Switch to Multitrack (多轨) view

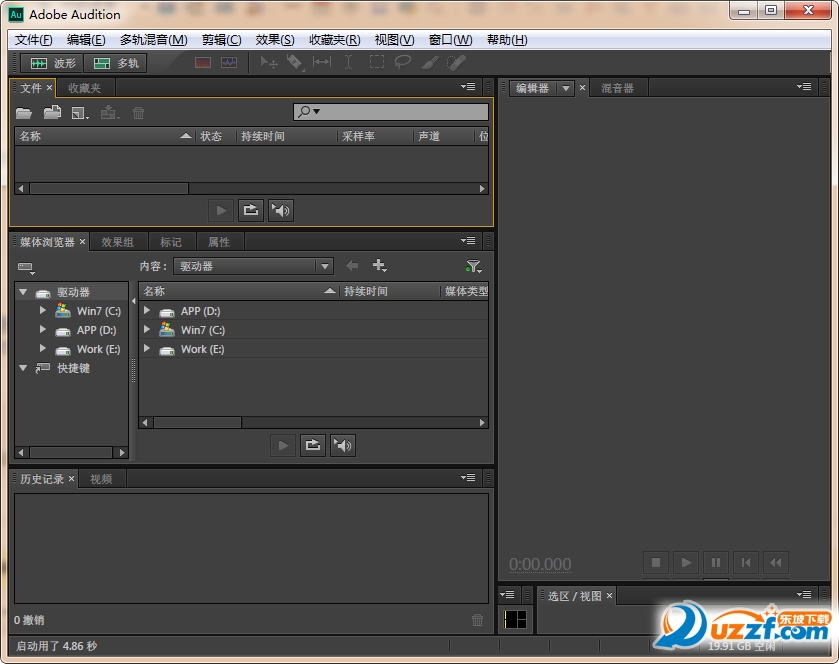tap(115, 63)
